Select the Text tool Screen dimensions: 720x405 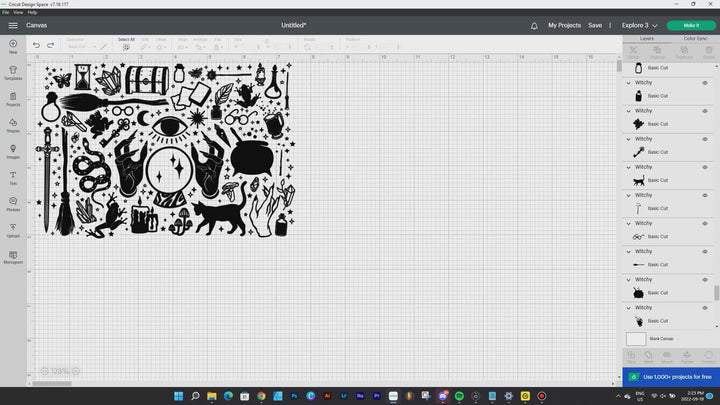coord(13,176)
